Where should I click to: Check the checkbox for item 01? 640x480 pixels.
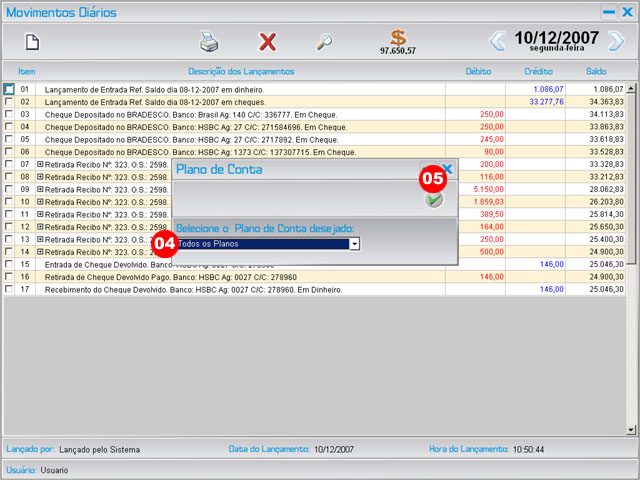[x=9, y=89]
